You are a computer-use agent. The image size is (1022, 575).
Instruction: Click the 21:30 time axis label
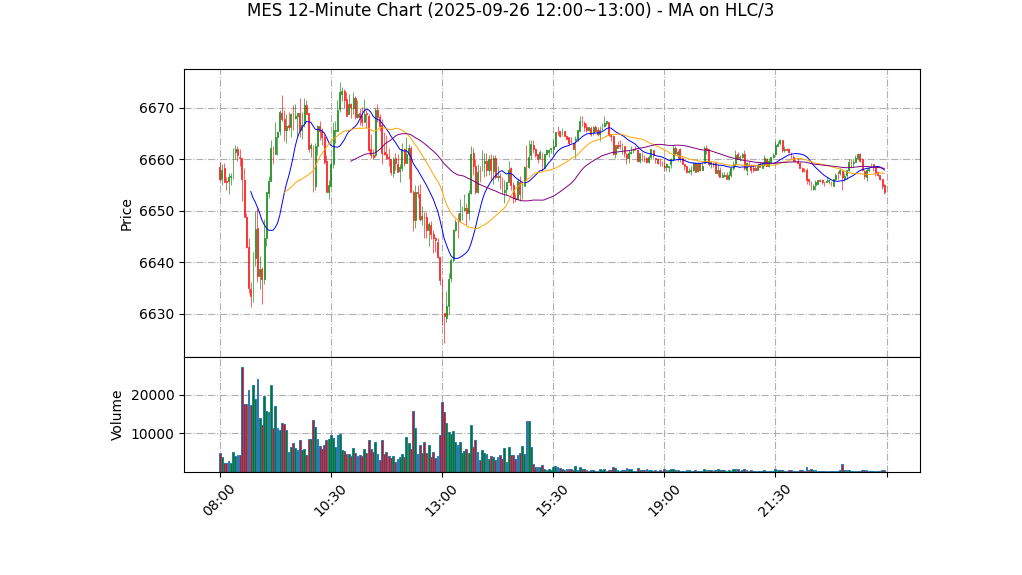(x=774, y=501)
